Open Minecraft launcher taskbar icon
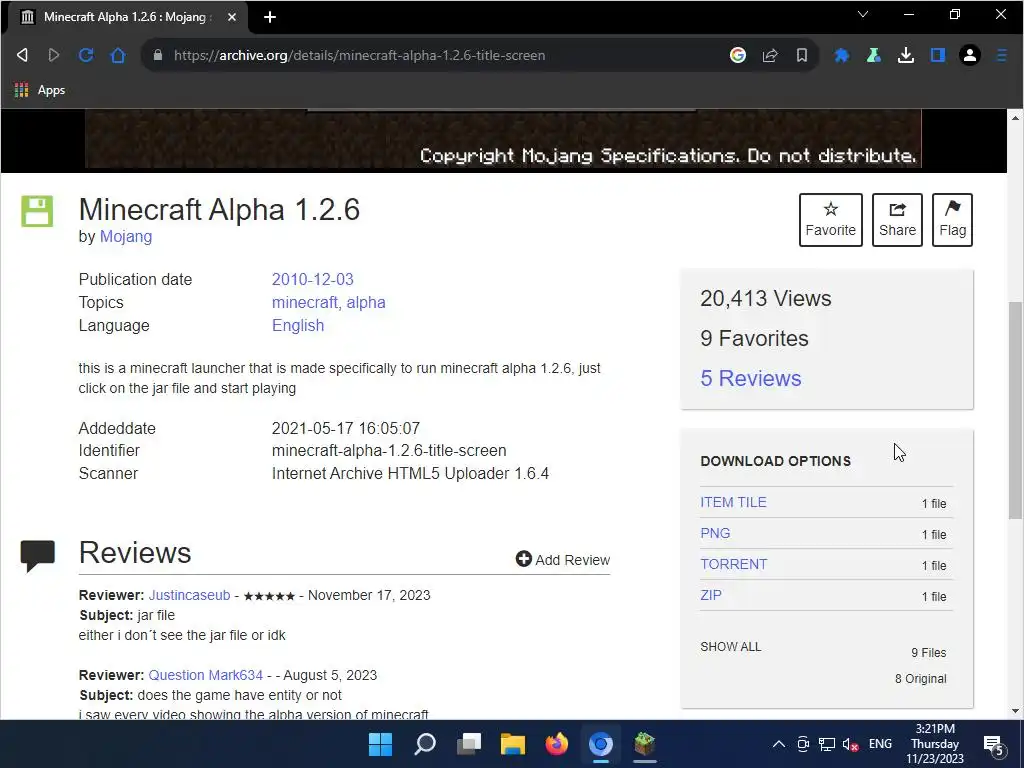Screen dimensions: 1024x768 [645, 744]
